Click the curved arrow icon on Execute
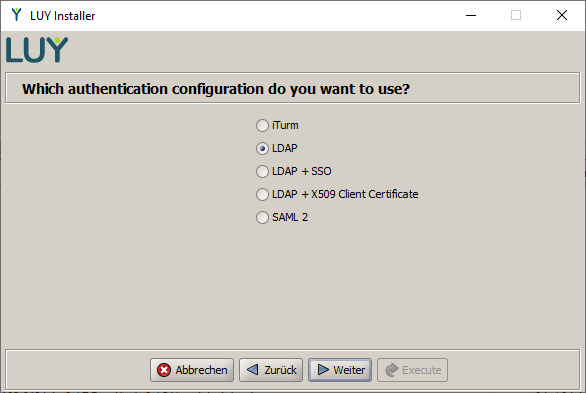The height and width of the screenshot is (393, 586). 392,370
